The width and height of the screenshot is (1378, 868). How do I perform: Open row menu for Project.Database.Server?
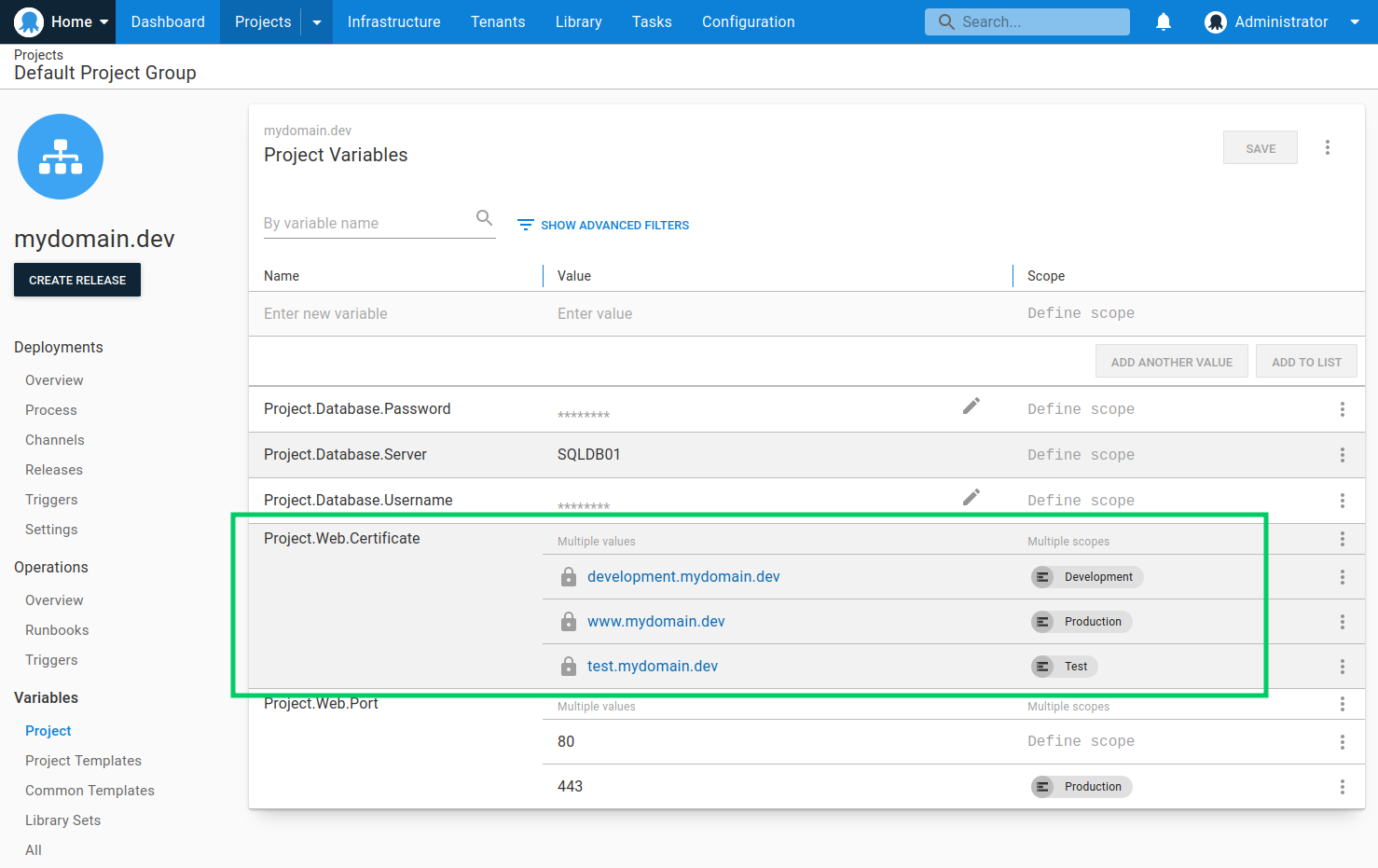[1342, 455]
